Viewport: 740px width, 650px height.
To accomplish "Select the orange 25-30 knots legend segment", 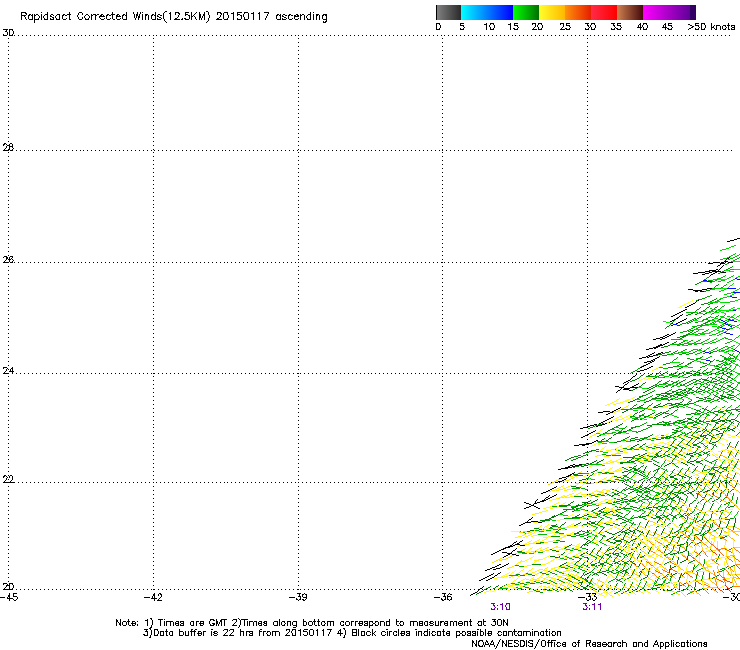I will (578, 12).
